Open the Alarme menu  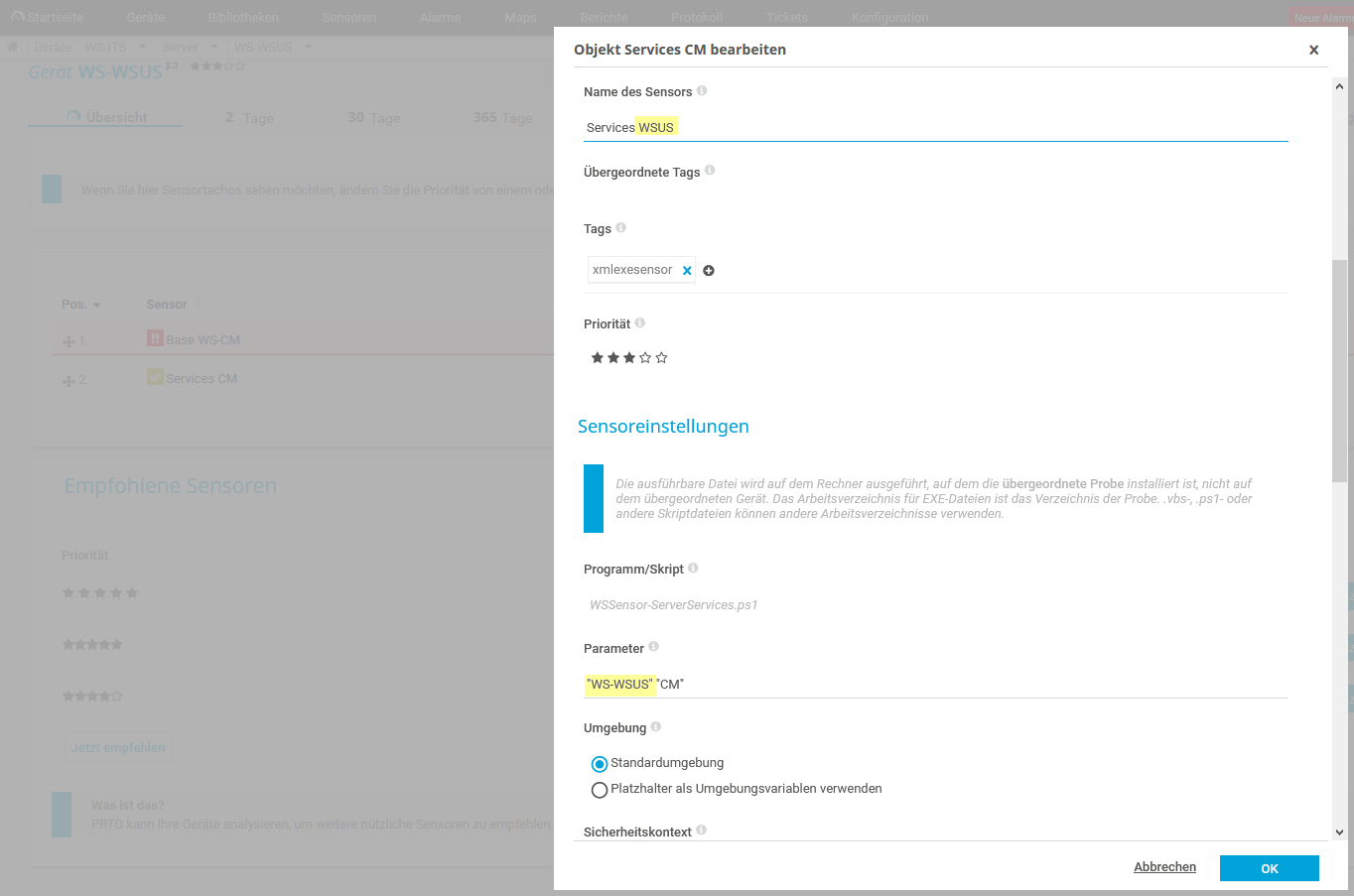point(440,17)
